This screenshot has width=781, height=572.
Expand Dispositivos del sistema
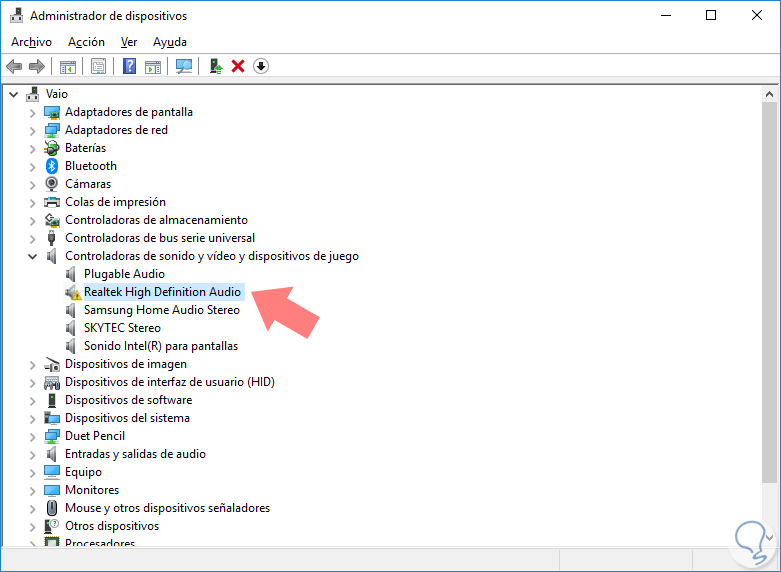pyautogui.click(x=32, y=419)
